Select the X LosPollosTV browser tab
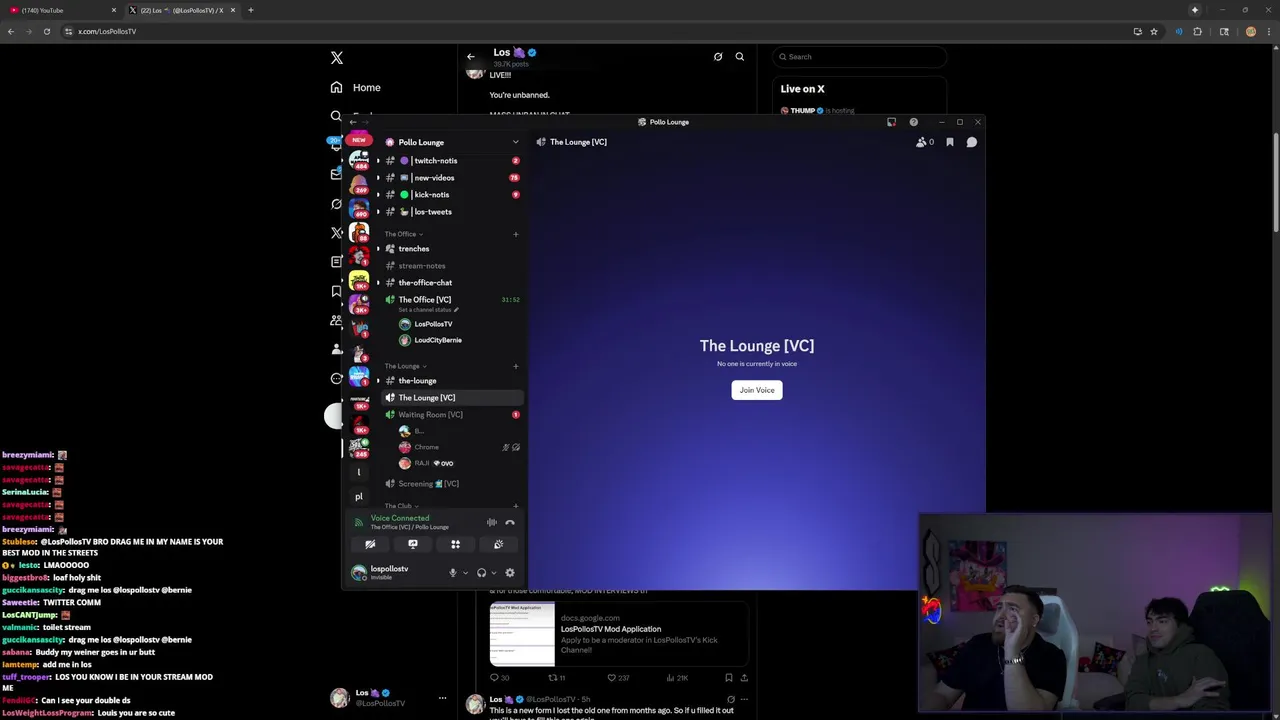Viewport: 1280px width, 720px height. click(x=182, y=10)
